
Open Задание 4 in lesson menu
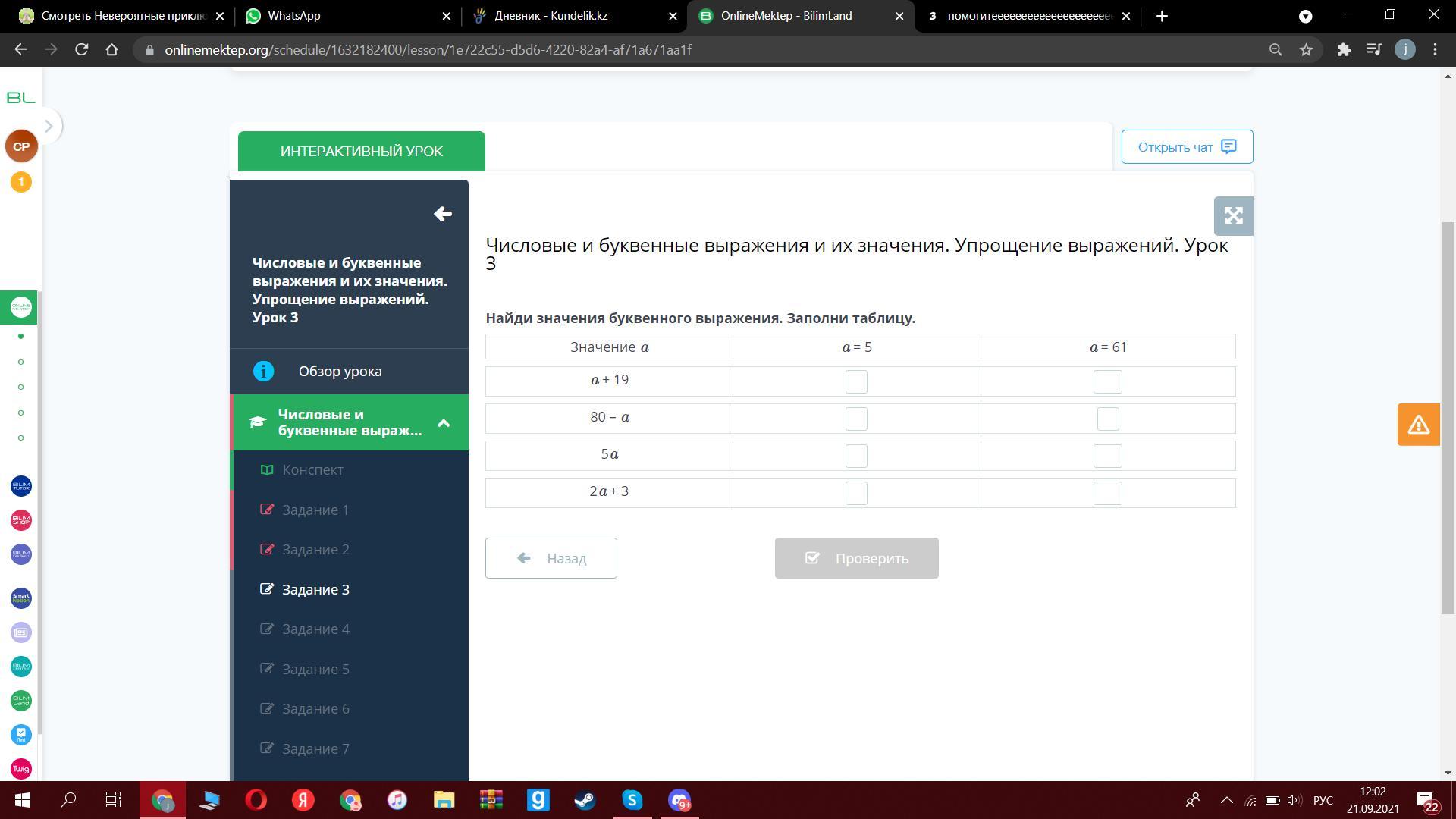coord(315,629)
